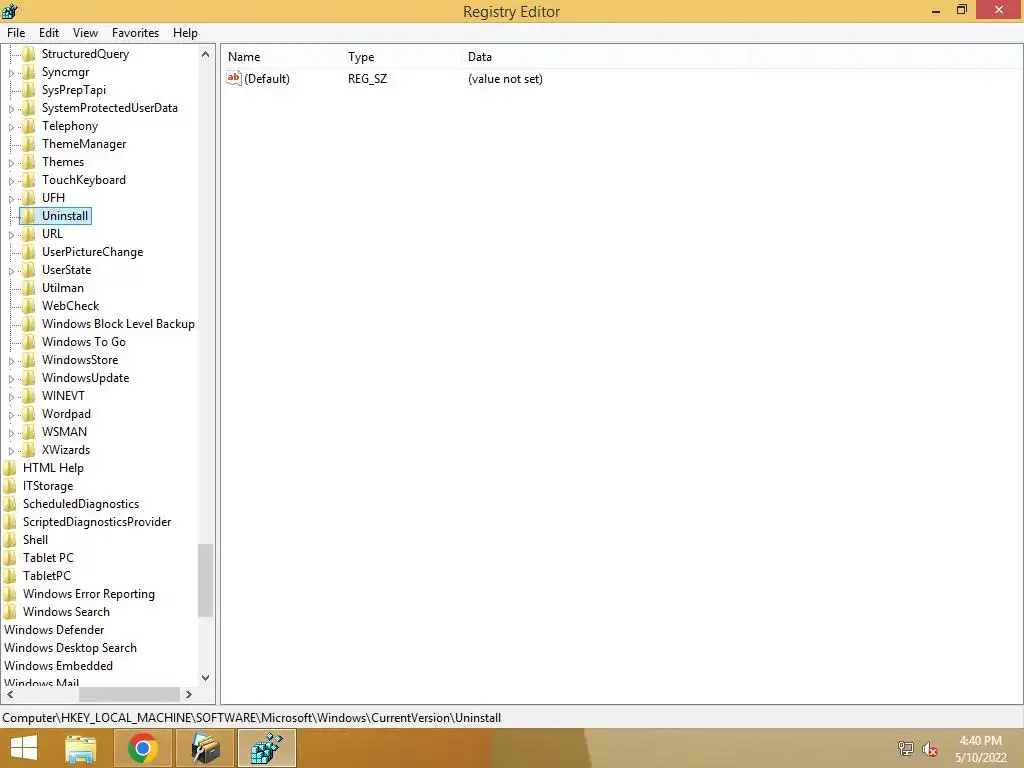Expand the TouchKeyboard key
The width and height of the screenshot is (1024, 768).
point(11,181)
